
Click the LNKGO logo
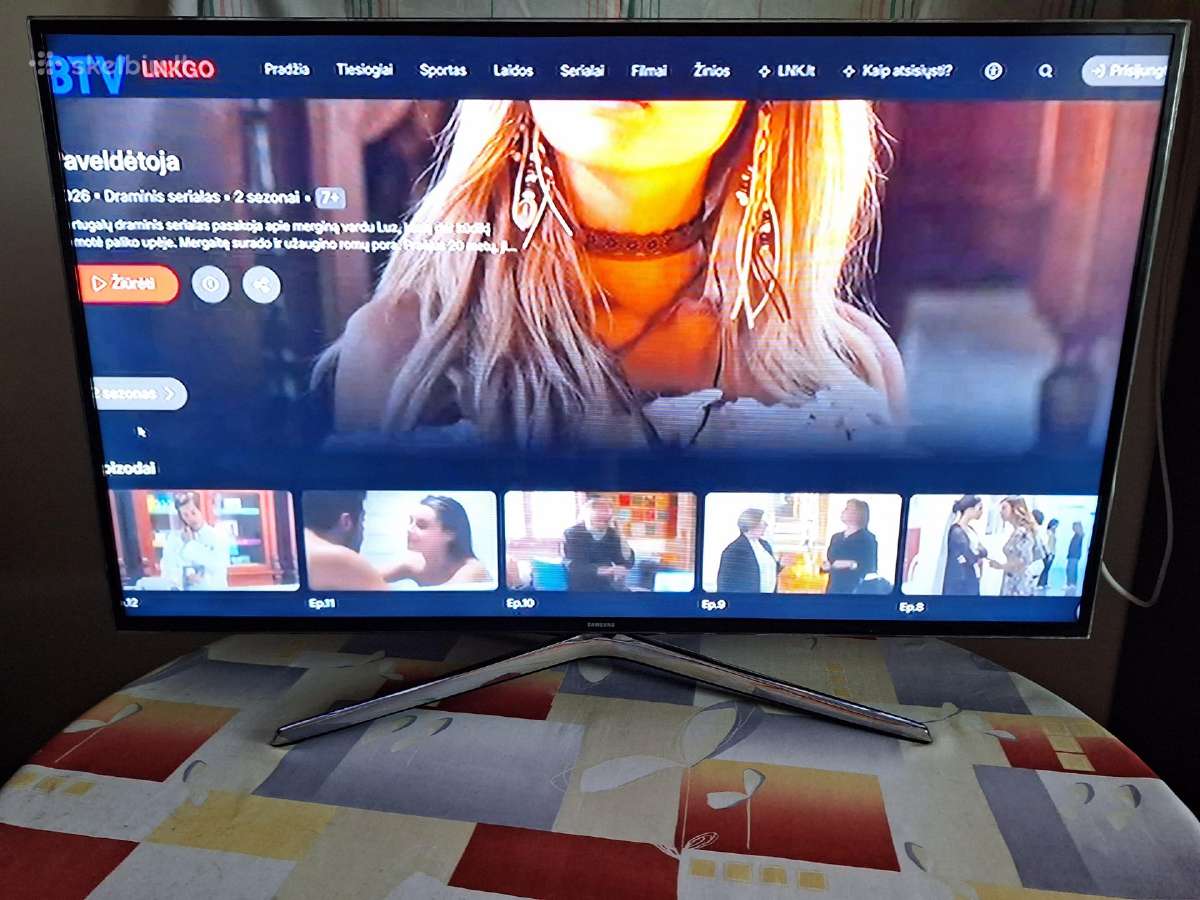coord(177,69)
